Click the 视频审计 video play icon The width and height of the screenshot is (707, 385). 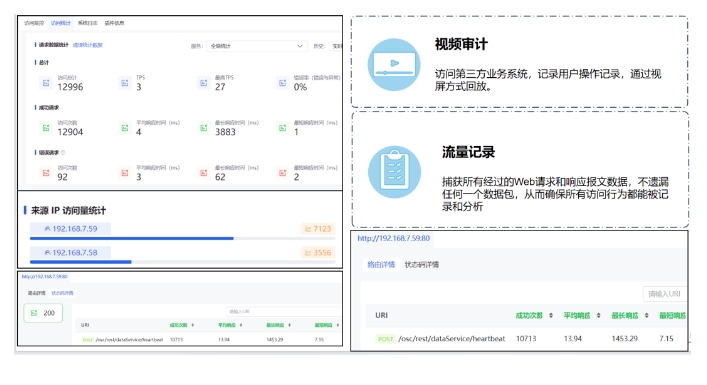(394, 64)
